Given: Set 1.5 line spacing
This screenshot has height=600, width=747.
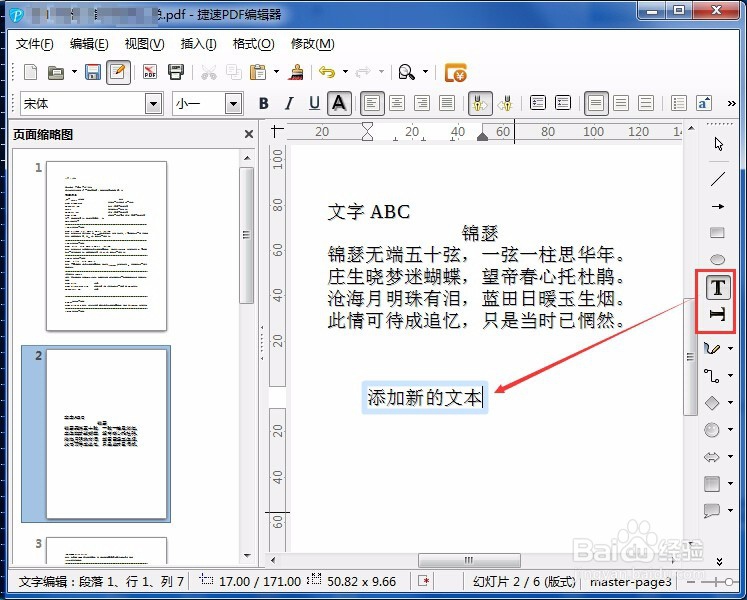Looking at the screenshot, I should 621,103.
